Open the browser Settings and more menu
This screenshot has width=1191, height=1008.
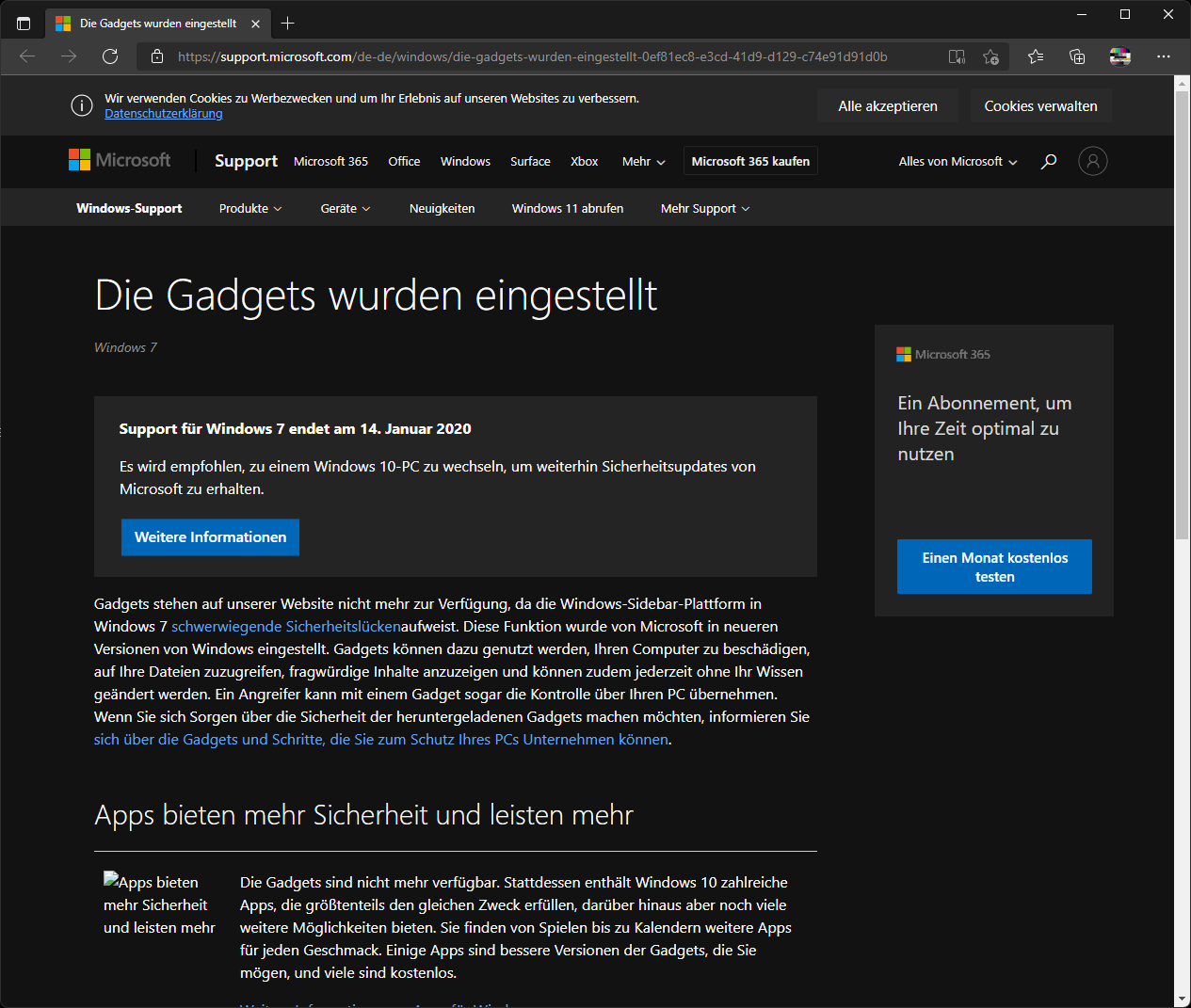point(1164,56)
